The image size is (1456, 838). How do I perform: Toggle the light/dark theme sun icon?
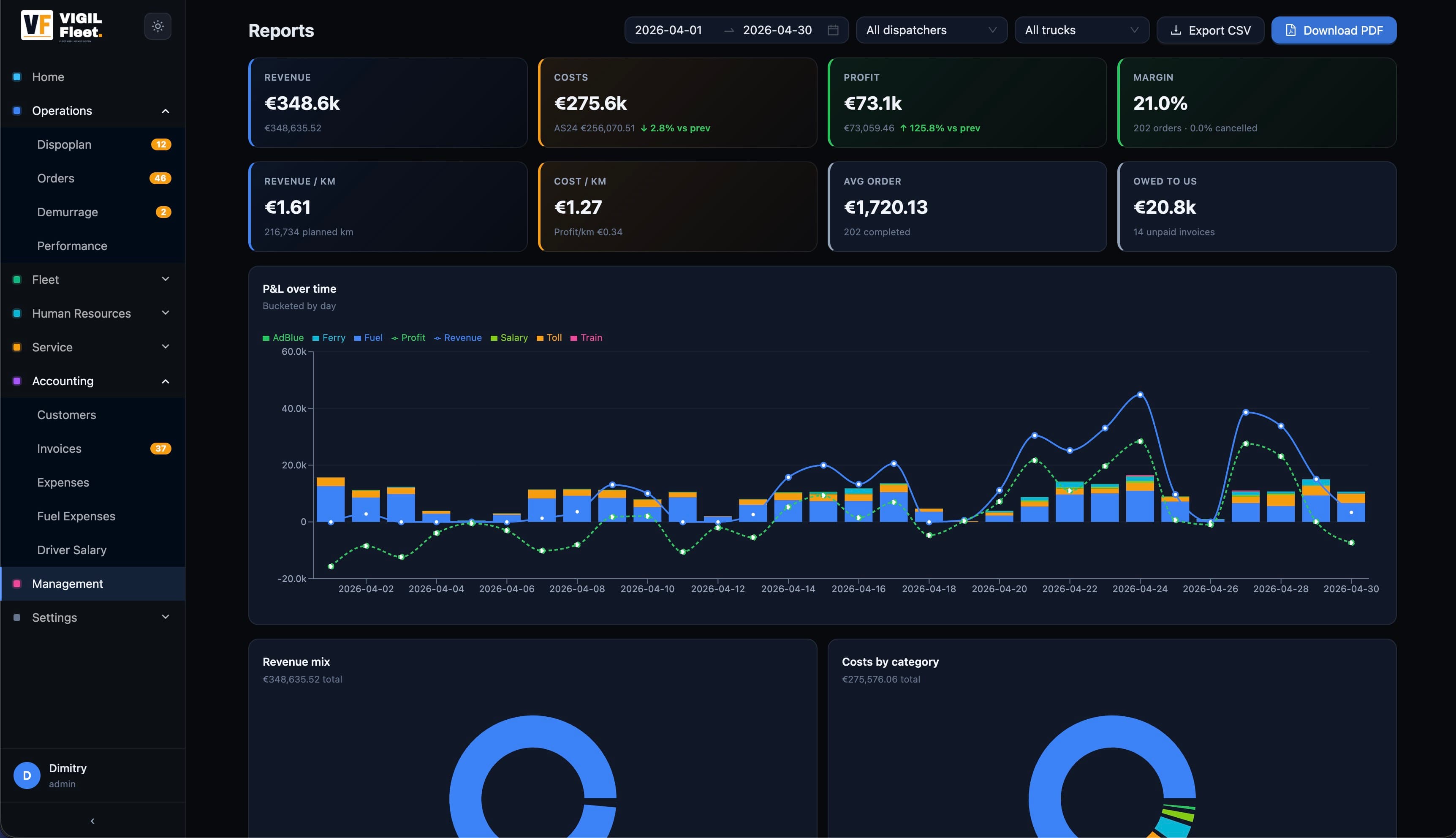pos(158,26)
